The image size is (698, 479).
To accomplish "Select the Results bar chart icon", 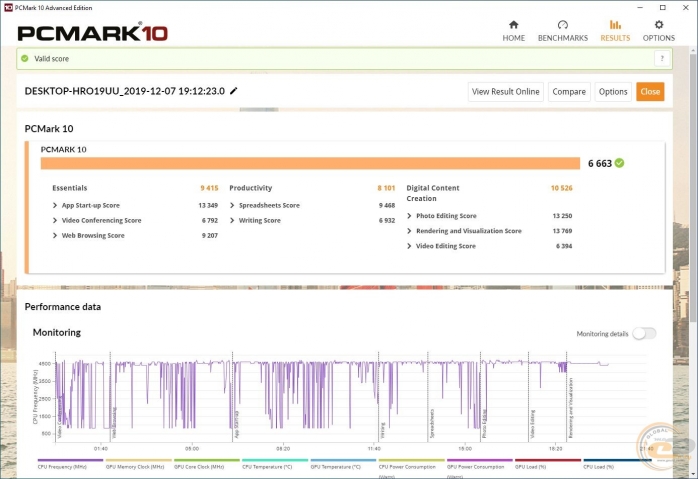I will pos(615,24).
